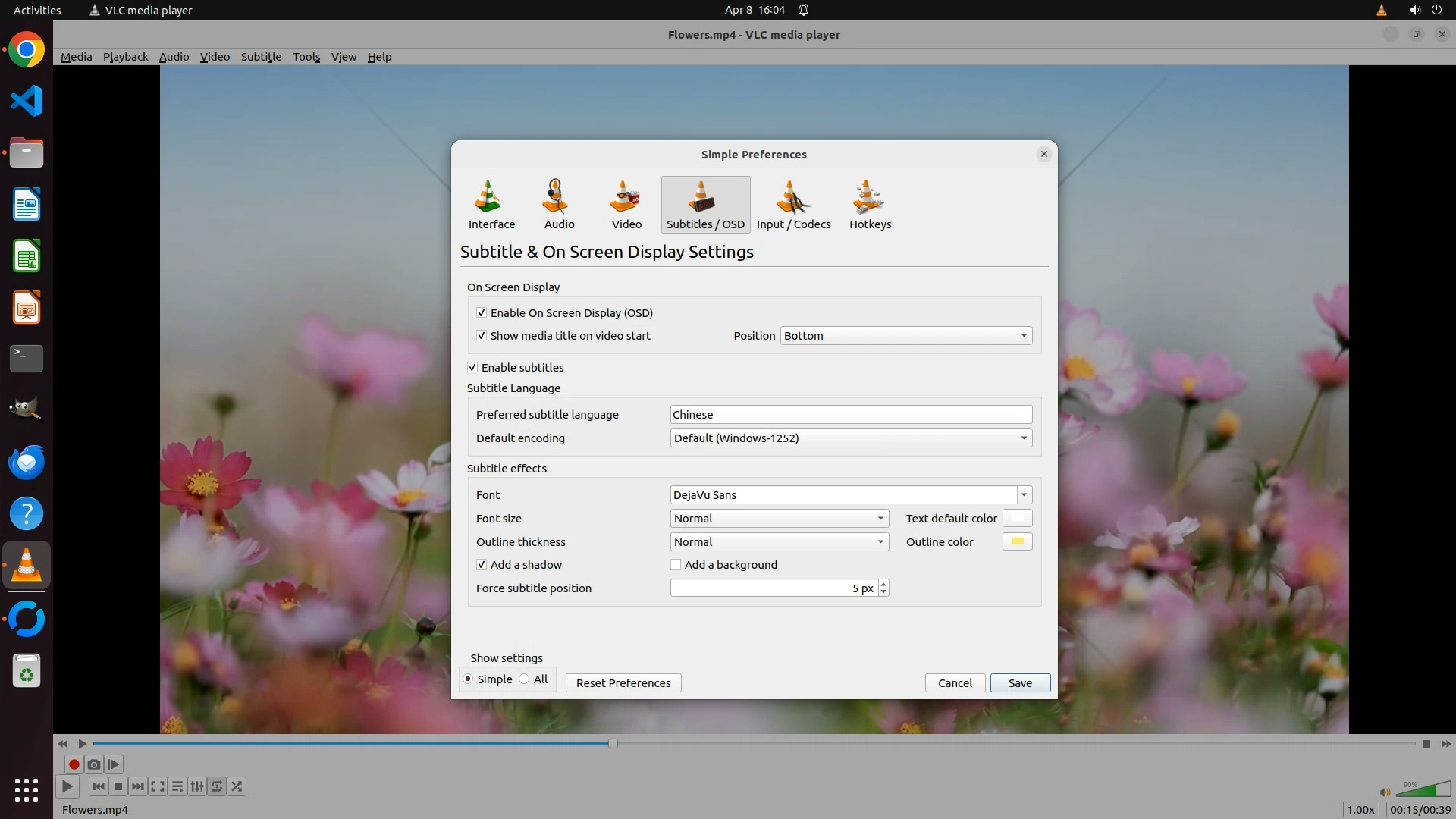
Task: Open the Tools menu
Action: pyautogui.click(x=306, y=57)
